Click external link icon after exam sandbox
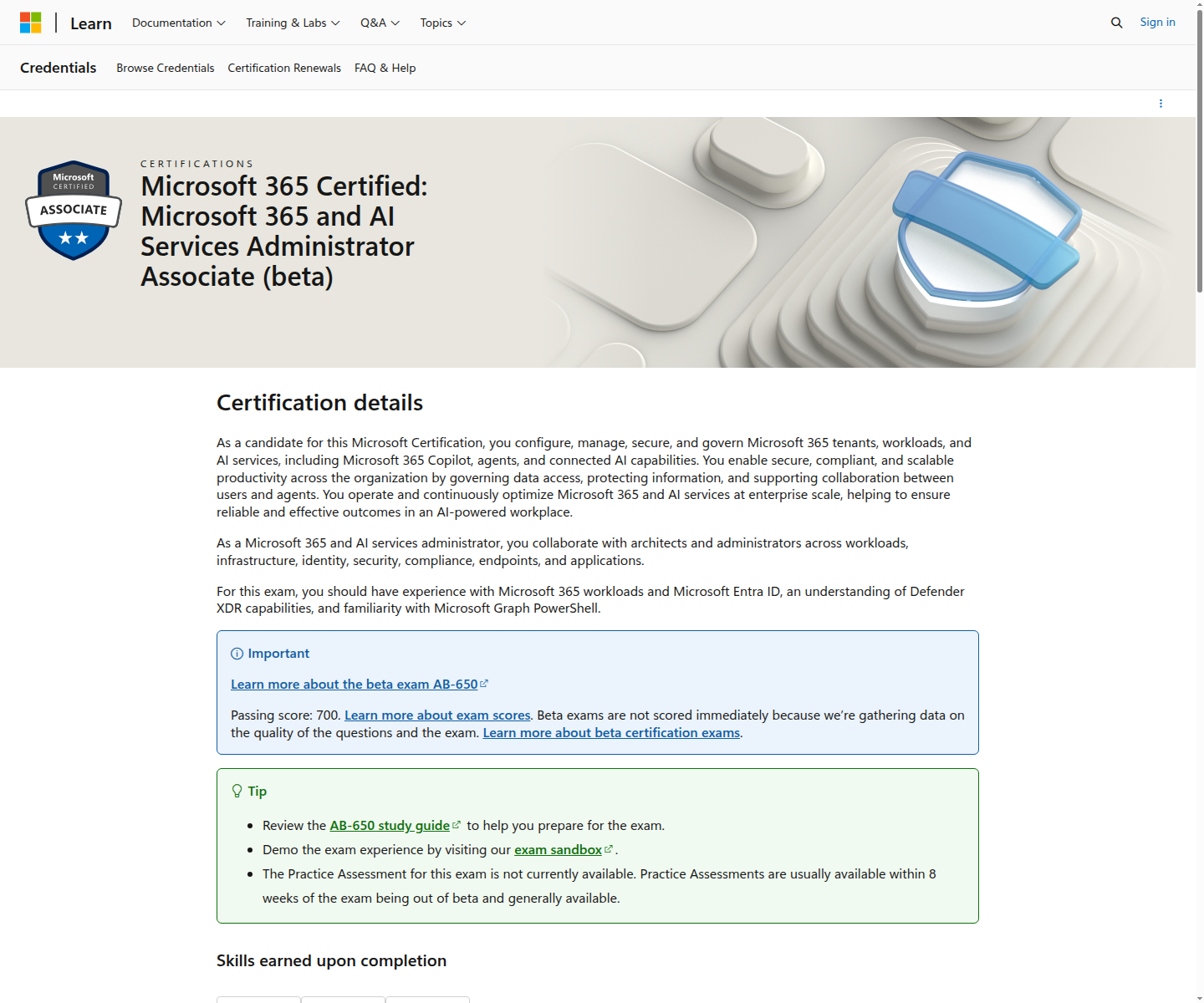 coord(609,849)
